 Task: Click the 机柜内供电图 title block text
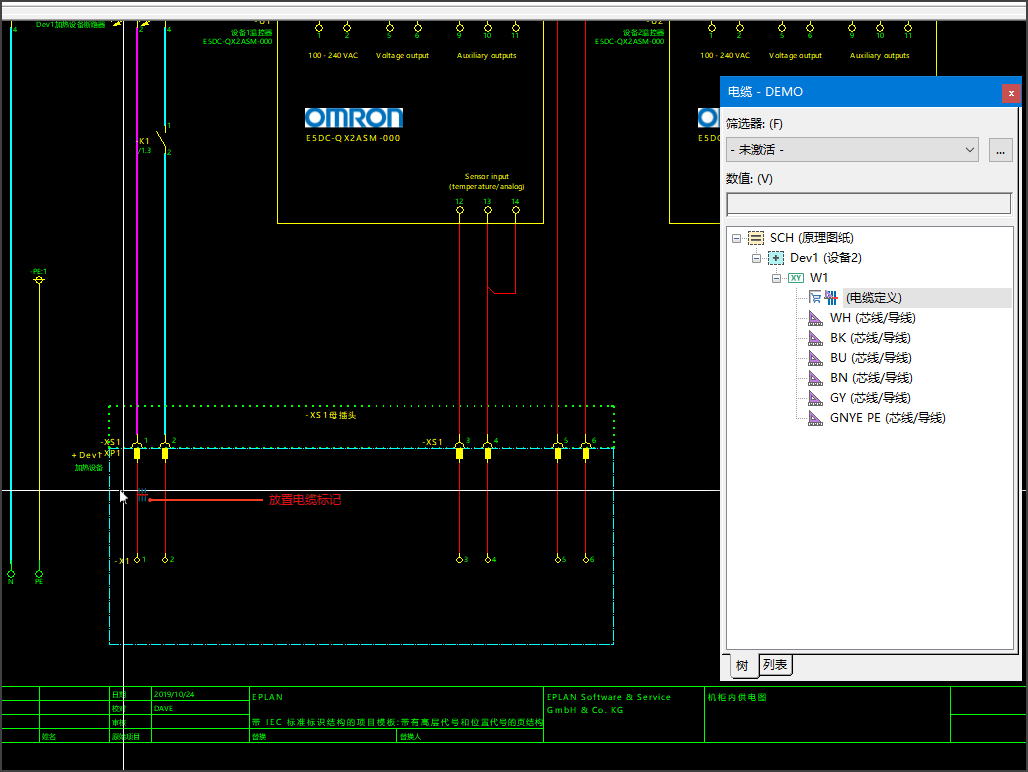pos(737,697)
